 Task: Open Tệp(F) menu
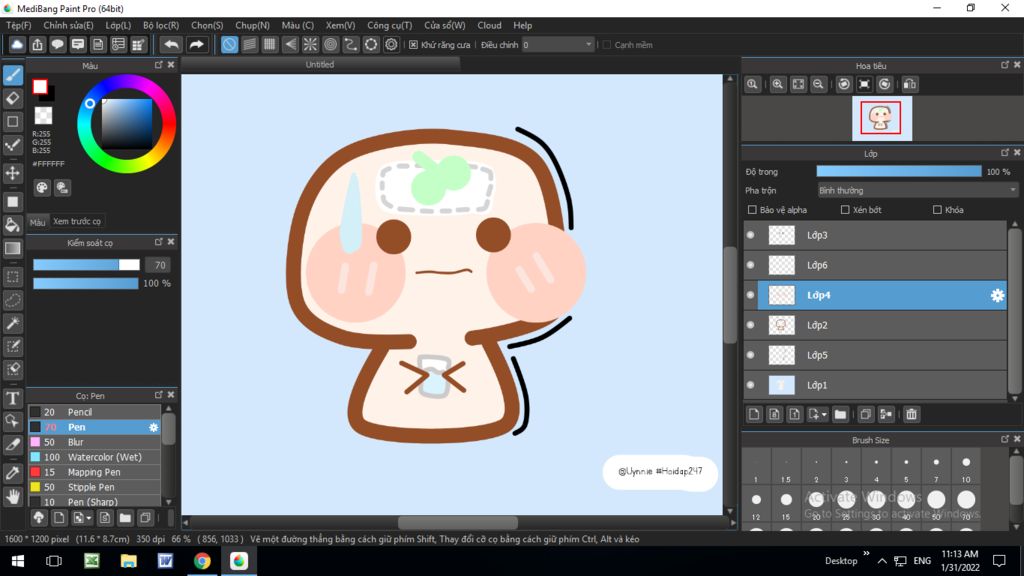coord(18,25)
